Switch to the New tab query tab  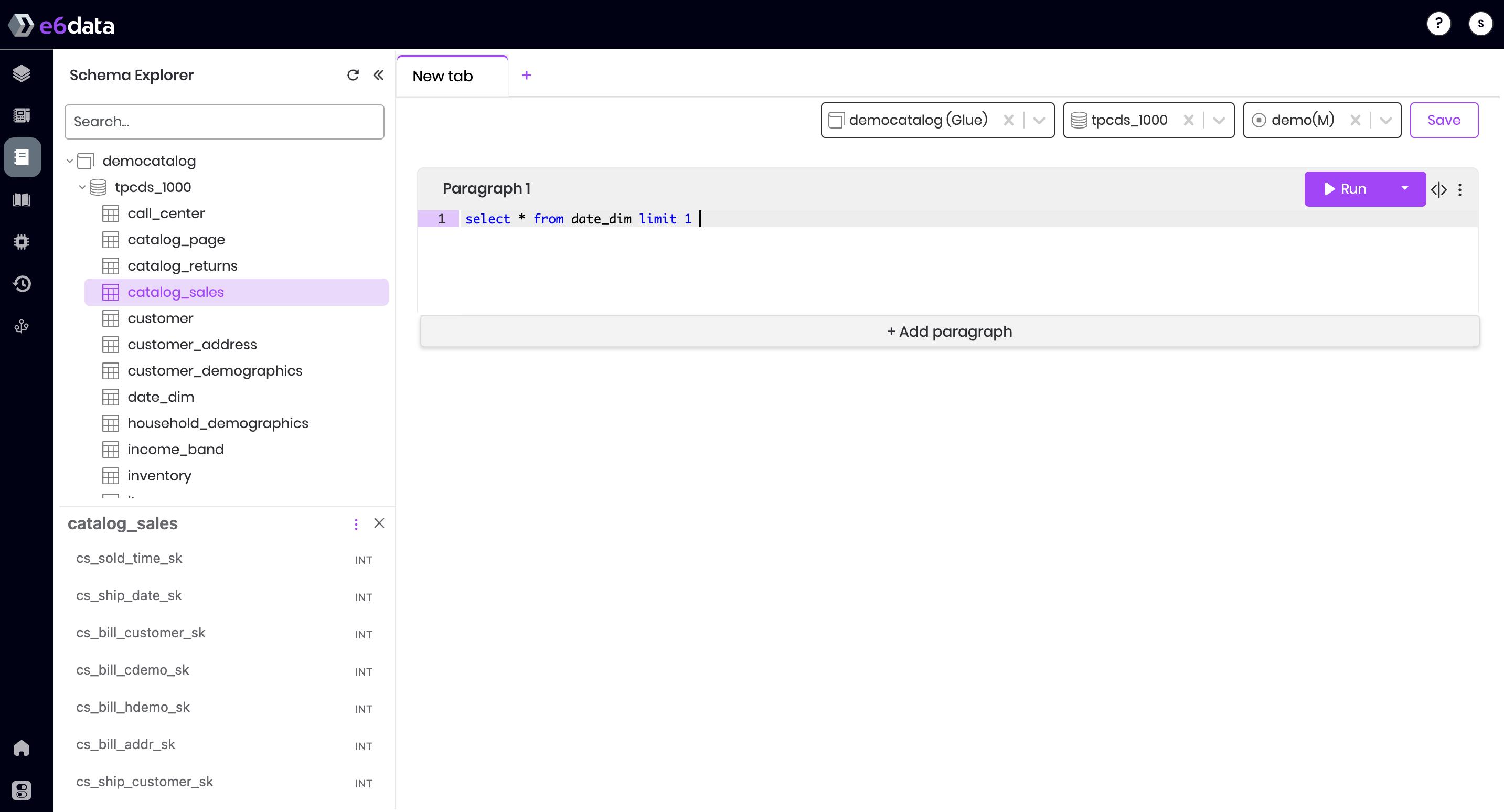[443, 76]
